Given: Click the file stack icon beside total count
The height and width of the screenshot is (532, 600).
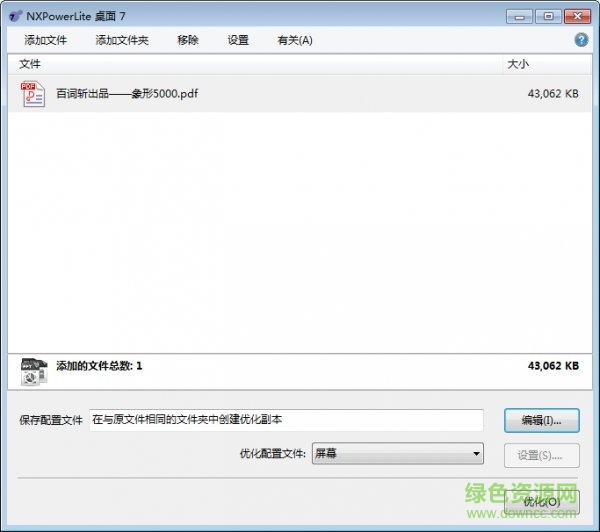Looking at the screenshot, I should (34, 371).
